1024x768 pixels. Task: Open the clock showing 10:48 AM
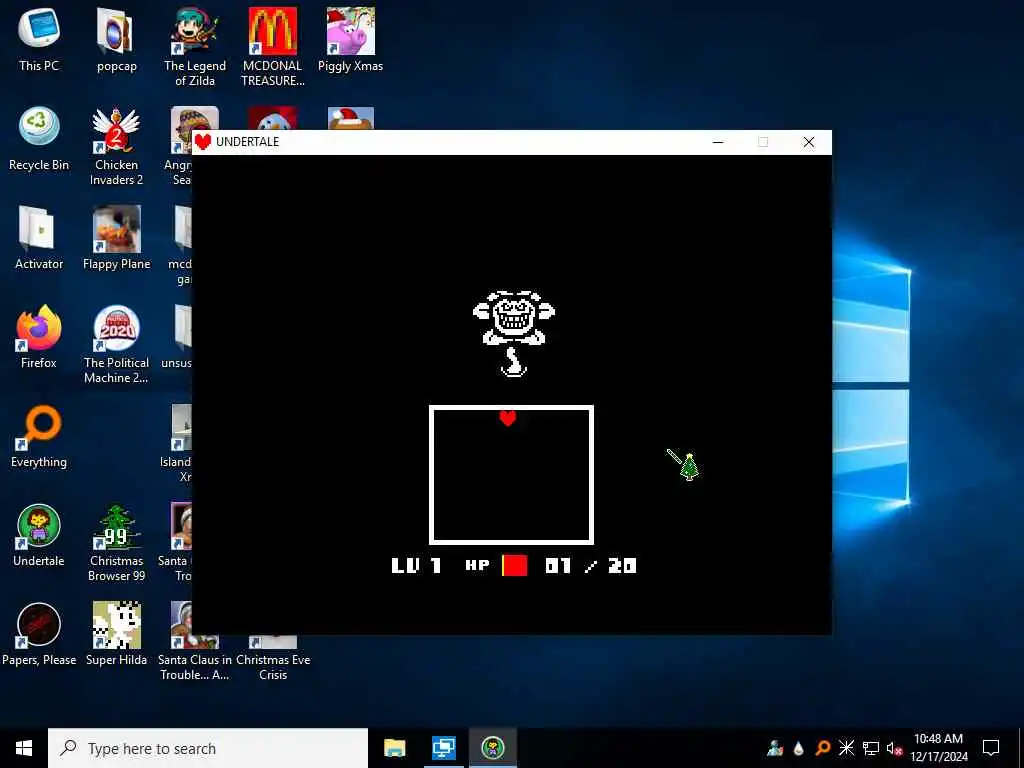point(938,748)
